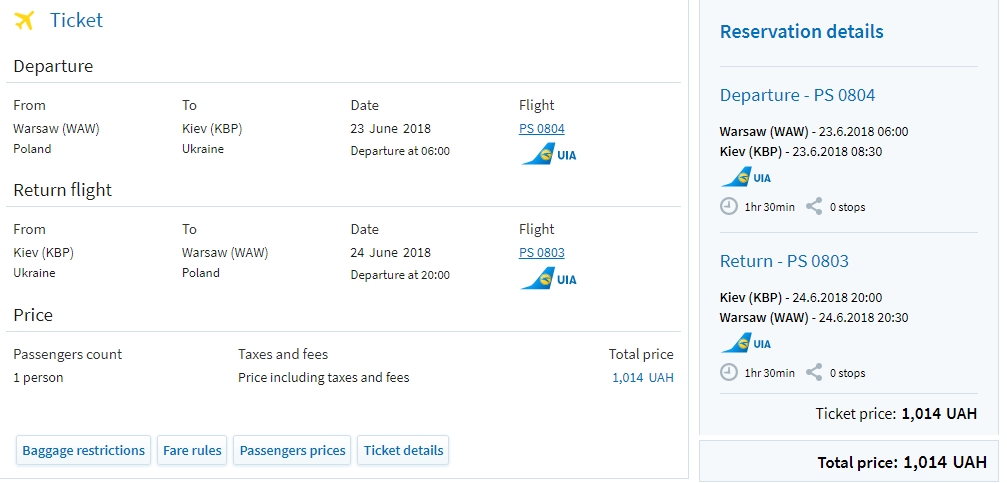Click the UIA logo under flight PS 0804
The image size is (1007, 483).
point(548,154)
